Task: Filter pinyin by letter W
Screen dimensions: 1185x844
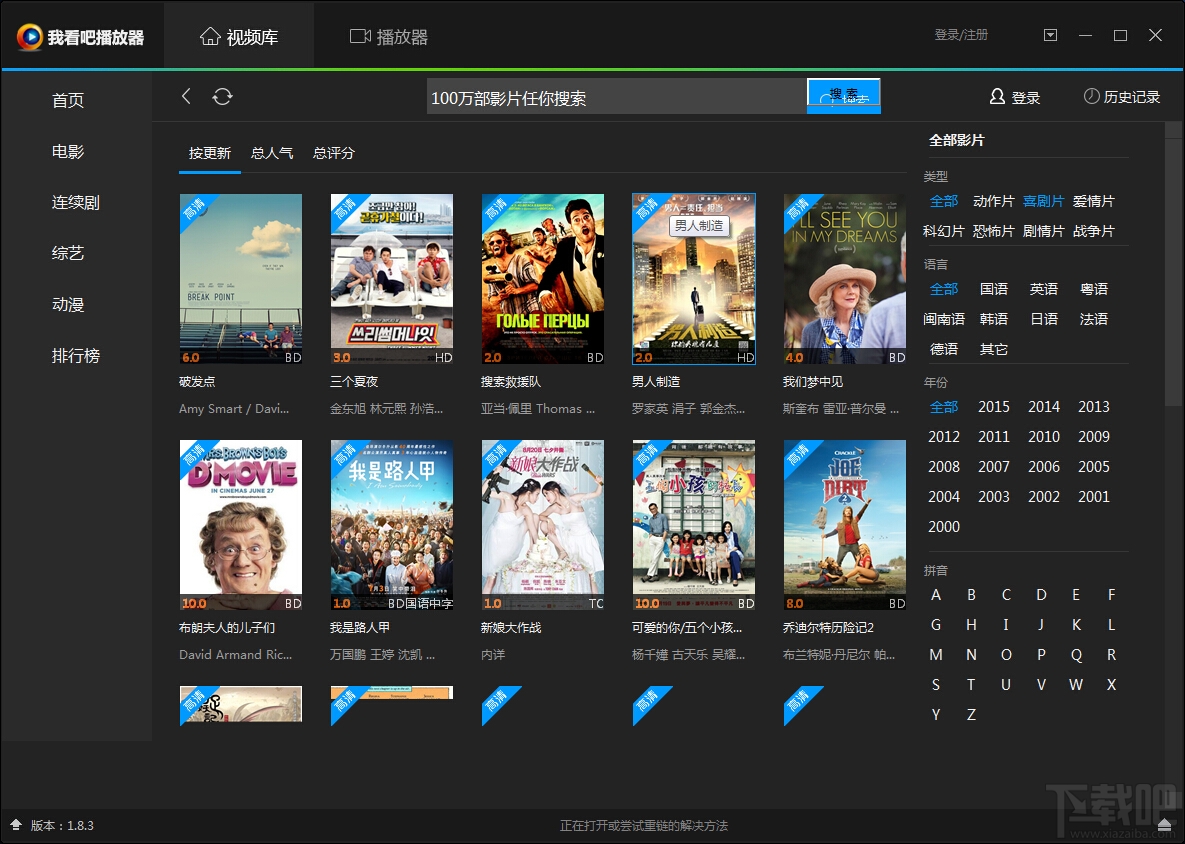Action: 1075,685
